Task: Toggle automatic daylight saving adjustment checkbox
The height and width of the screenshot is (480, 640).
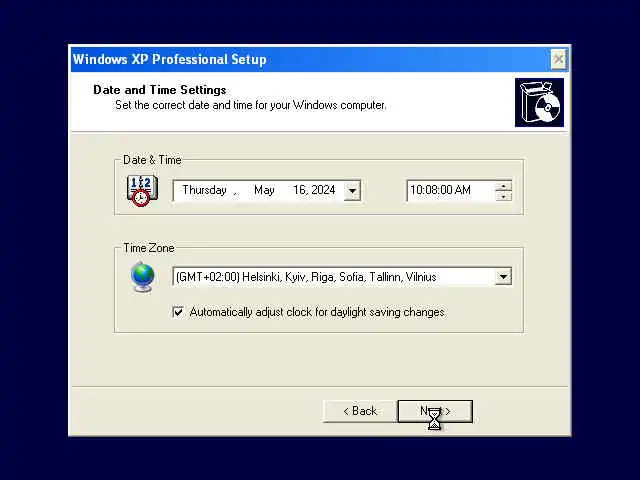Action: point(178,312)
